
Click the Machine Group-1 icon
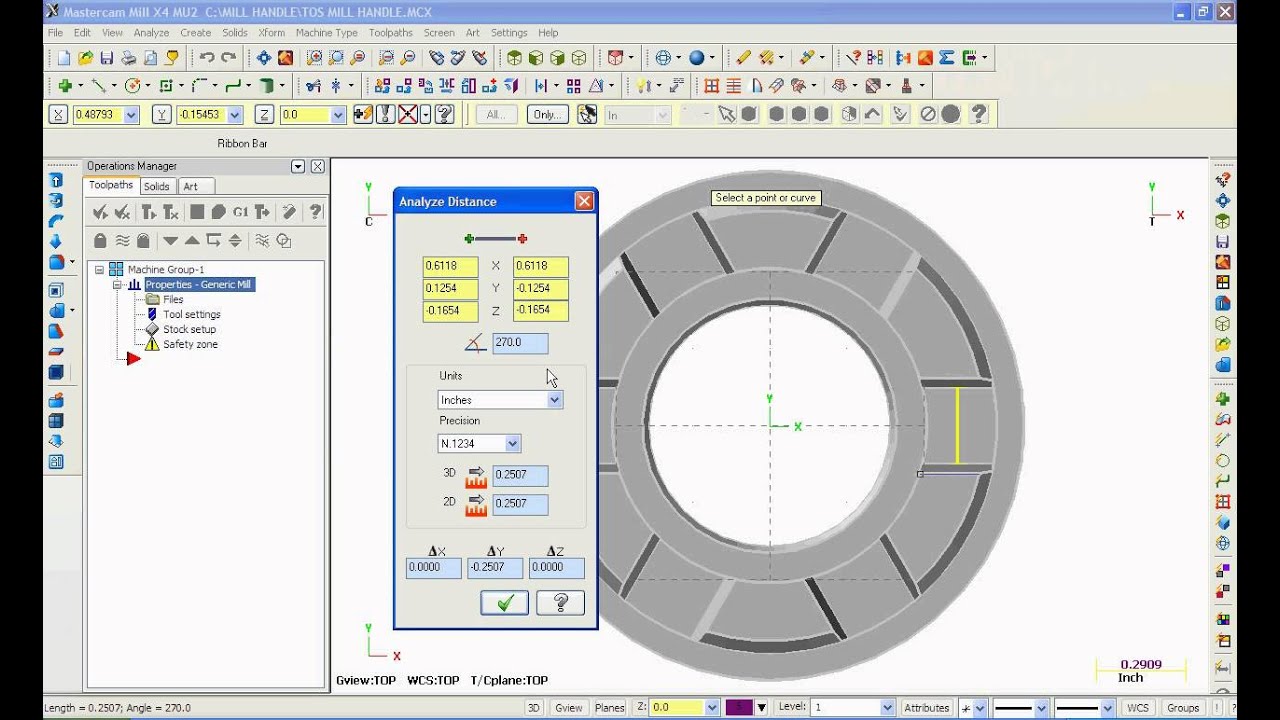click(116, 269)
